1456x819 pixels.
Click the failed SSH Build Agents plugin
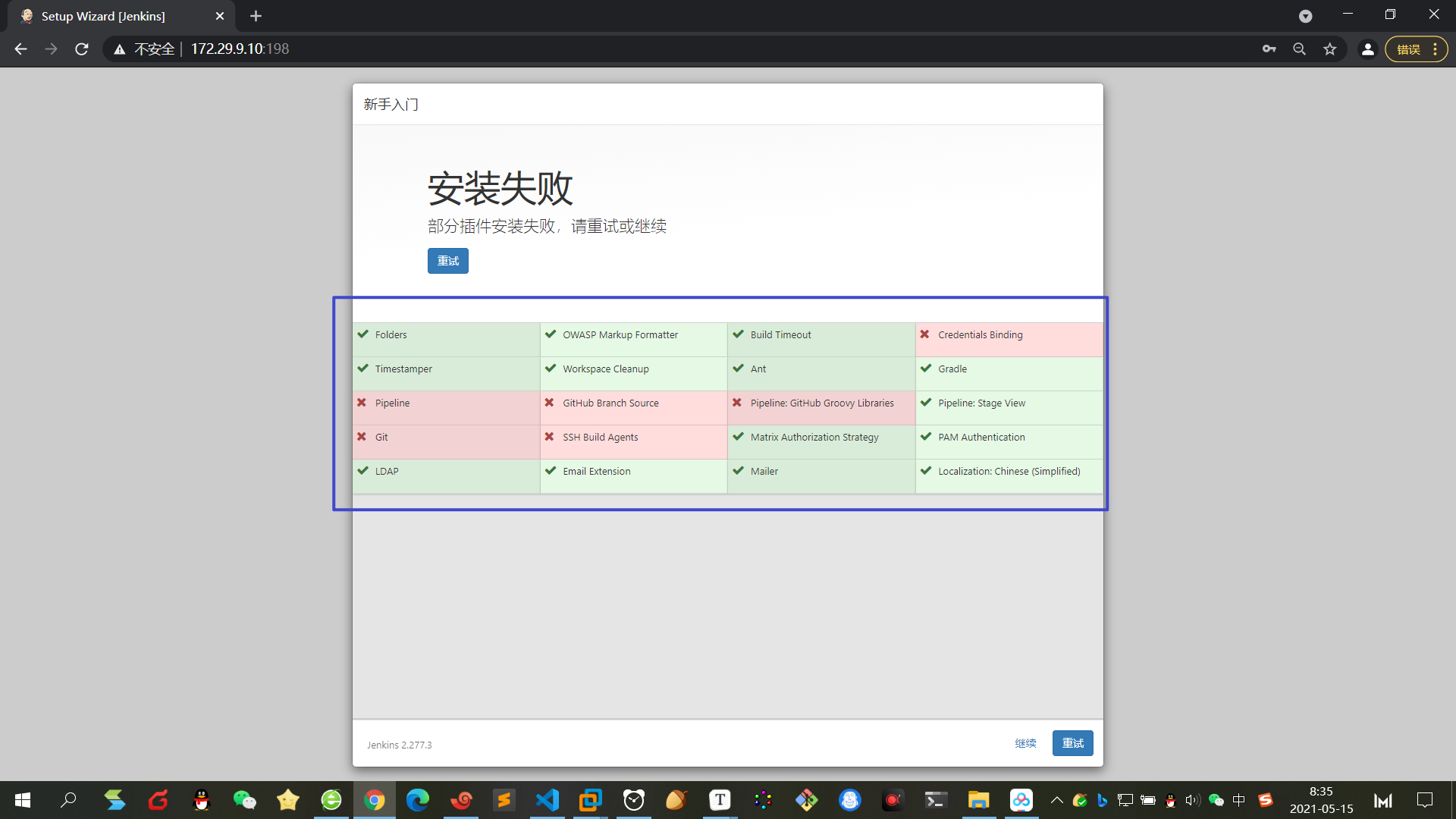(x=633, y=442)
